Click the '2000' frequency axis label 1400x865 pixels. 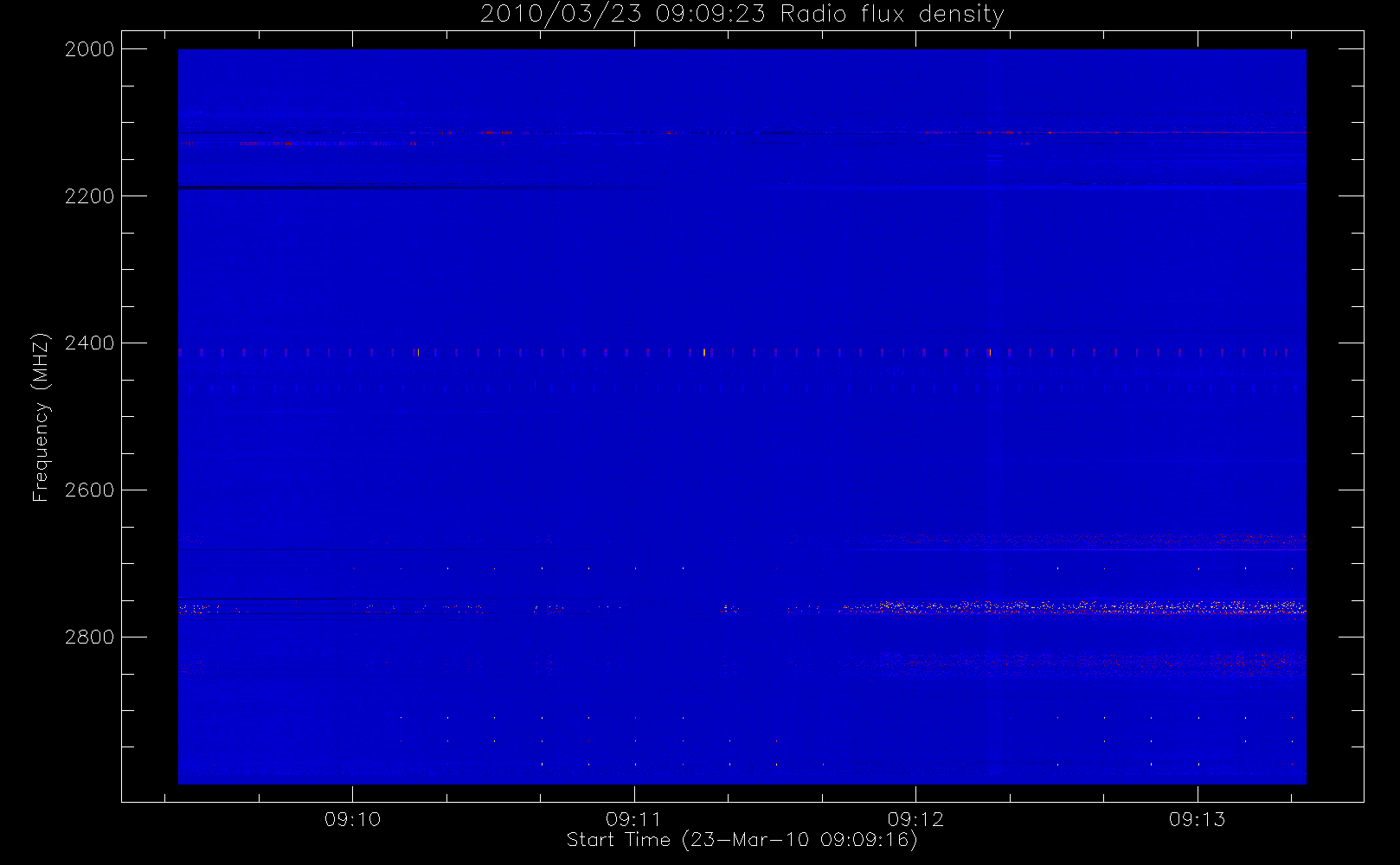point(90,49)
